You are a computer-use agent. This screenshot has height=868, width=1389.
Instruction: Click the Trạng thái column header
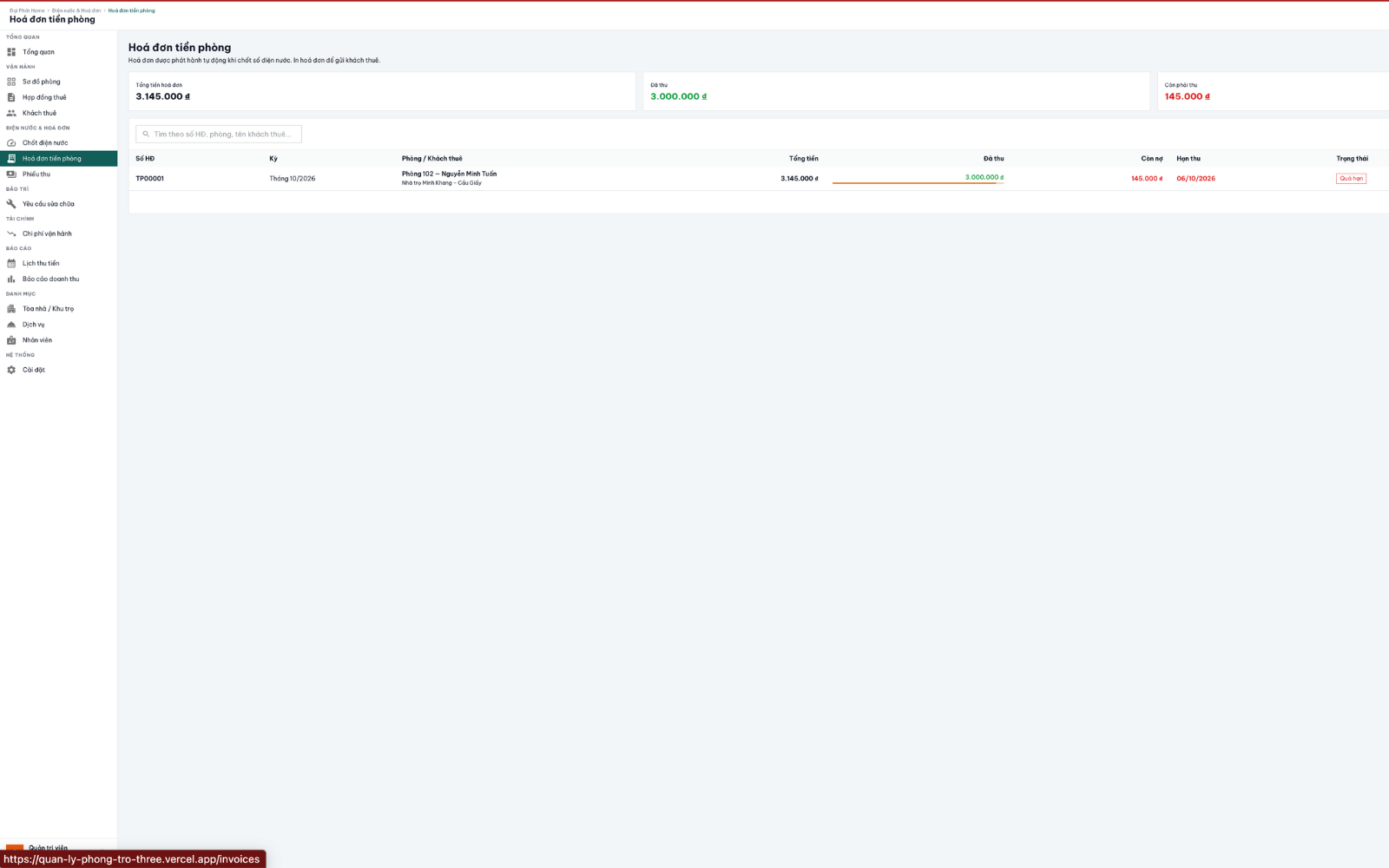point(1352,159)
